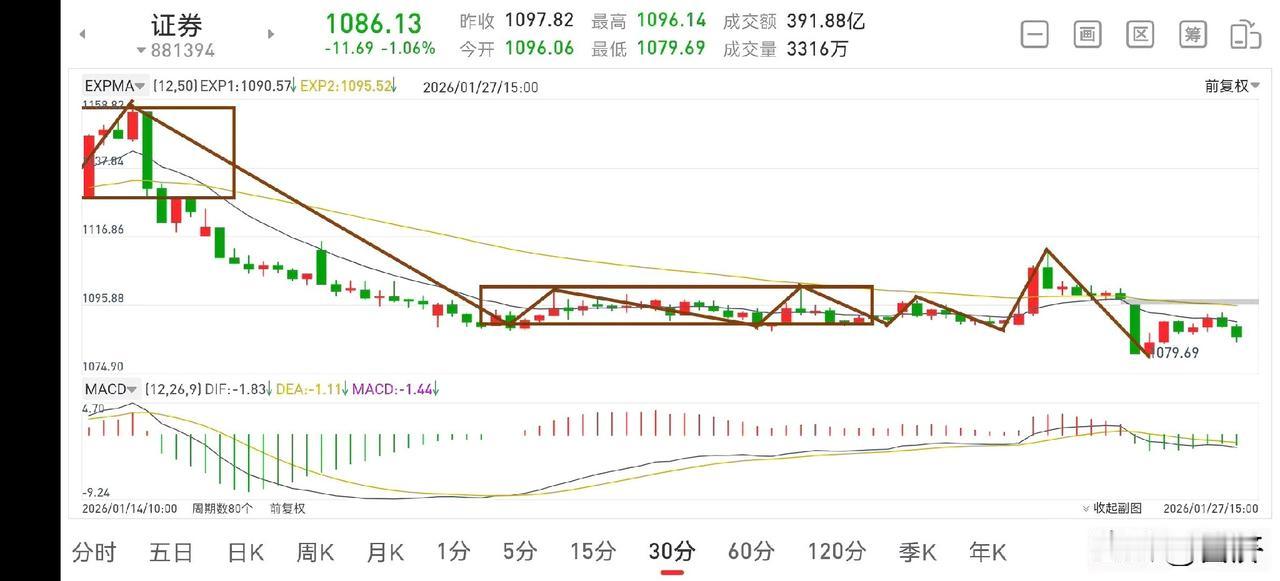Viewport: 1280px width, 581px height.
Task: Click left arrow beside the 证券 title
Action: [x=82, y=33]
